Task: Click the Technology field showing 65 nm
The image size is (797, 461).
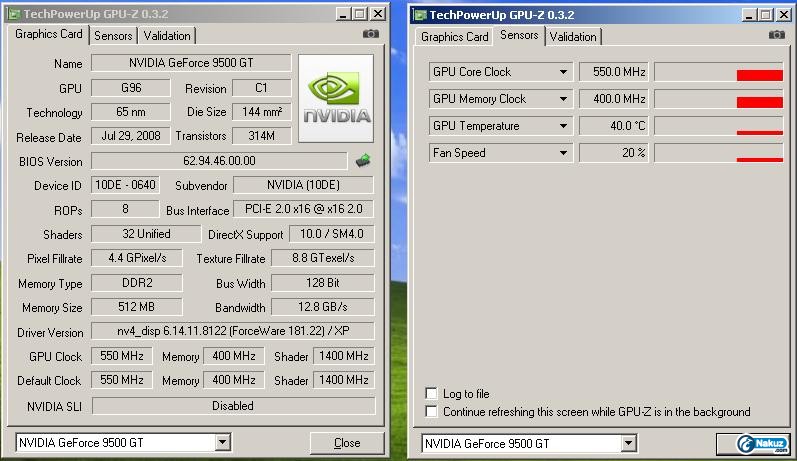Action: tap(131, 112)
